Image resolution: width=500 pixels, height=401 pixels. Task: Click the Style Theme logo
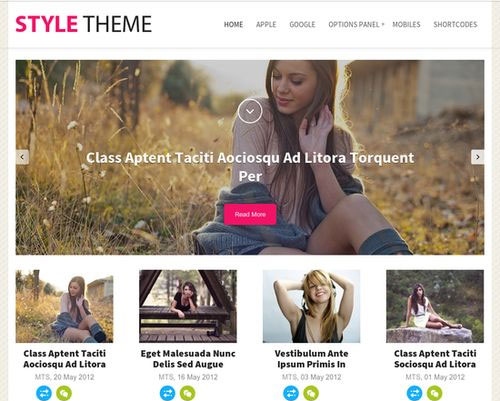[83, 24]
